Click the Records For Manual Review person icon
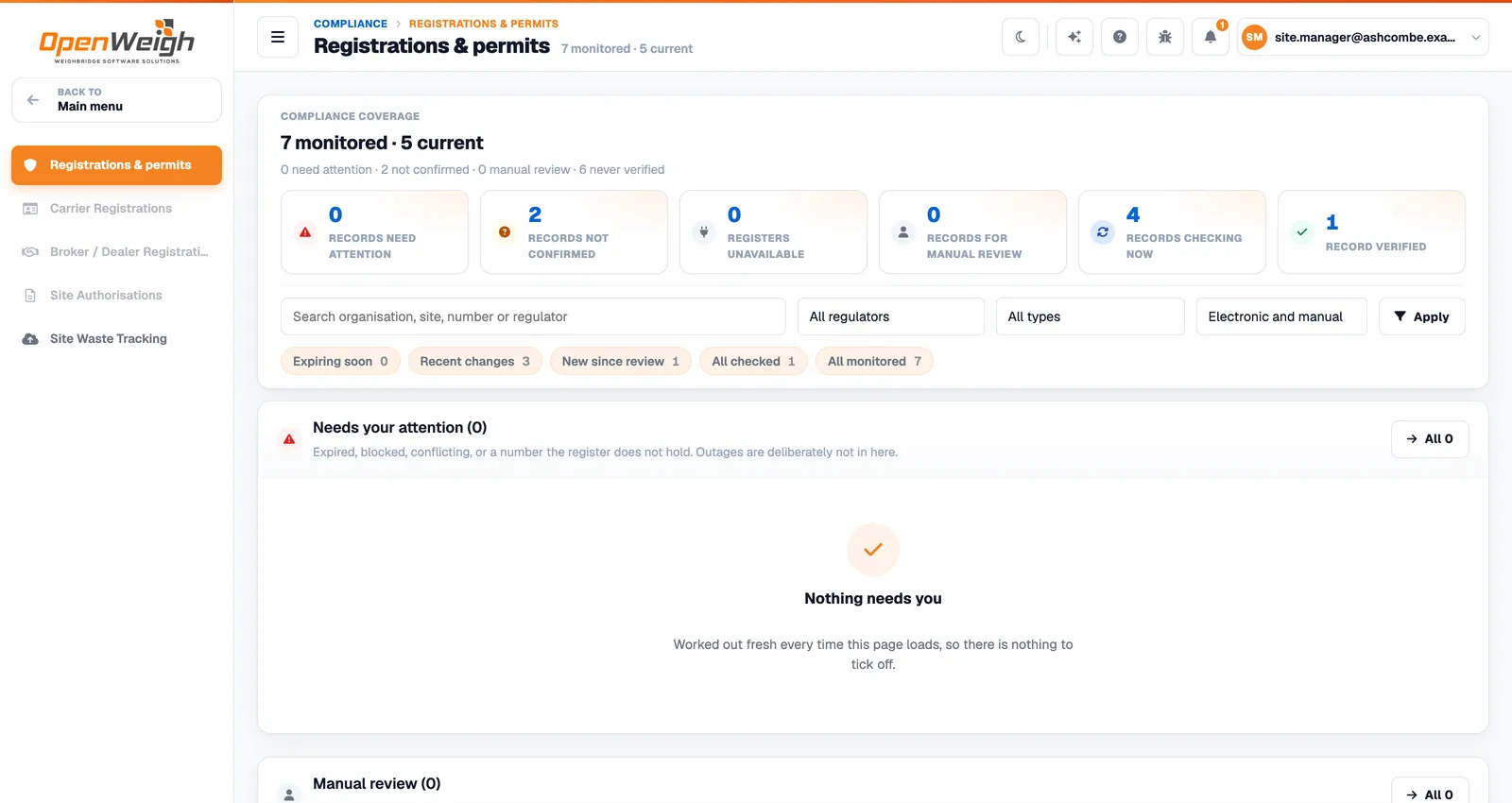This screenshot has width=1512, height=803. point(903,232)
